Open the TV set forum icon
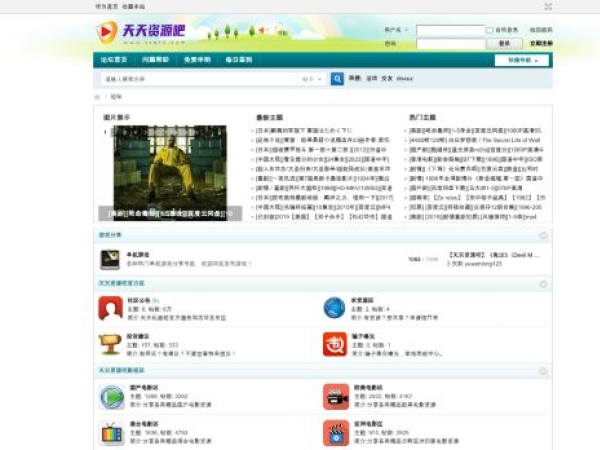This screenshot has width=600, height=450. (111, 433)
